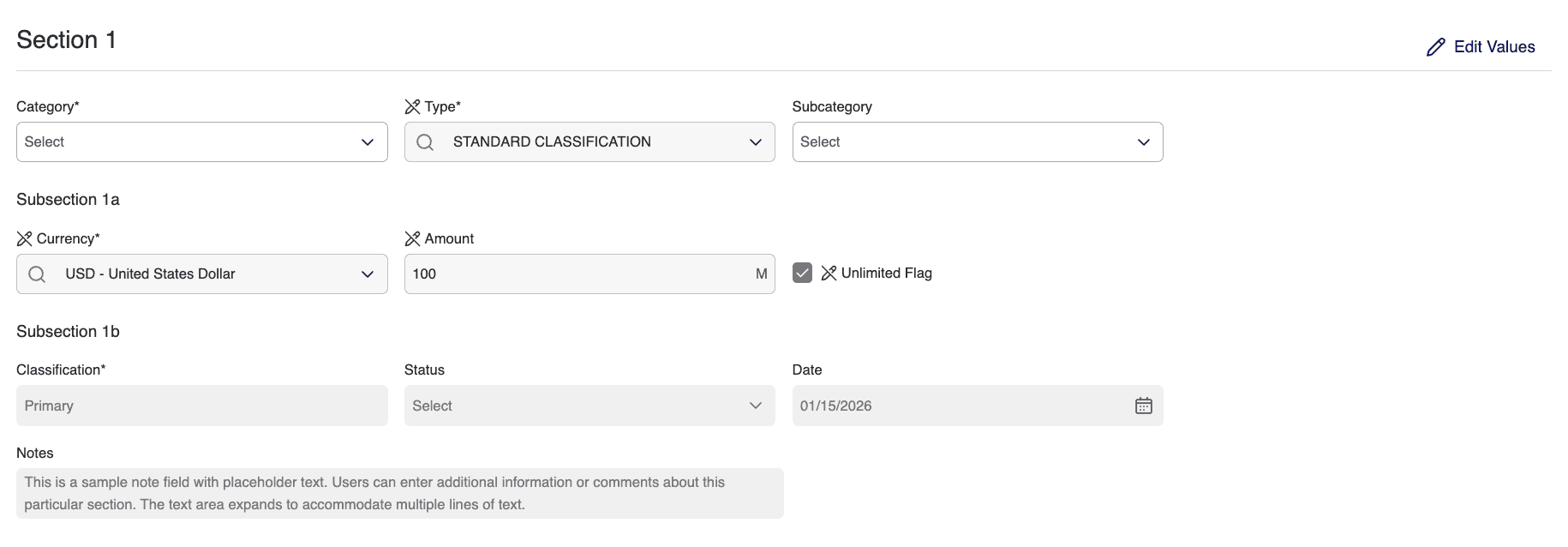Click the pencil icon beside Edit Values

(x=1435, y=47)
